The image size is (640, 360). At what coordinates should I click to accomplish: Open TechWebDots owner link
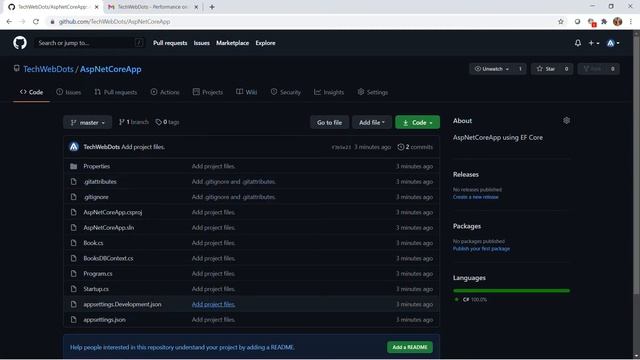click(x=48, y=69)
